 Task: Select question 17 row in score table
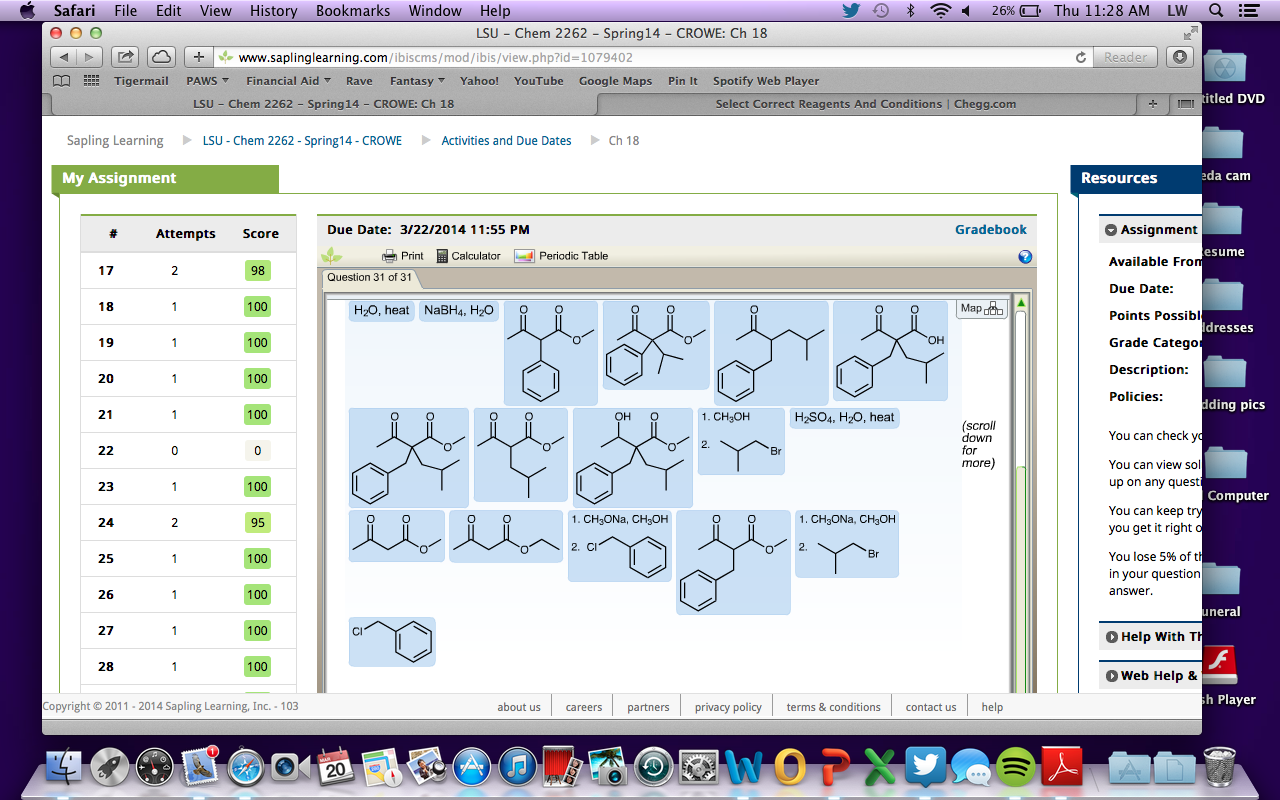[x=188, y=271]
